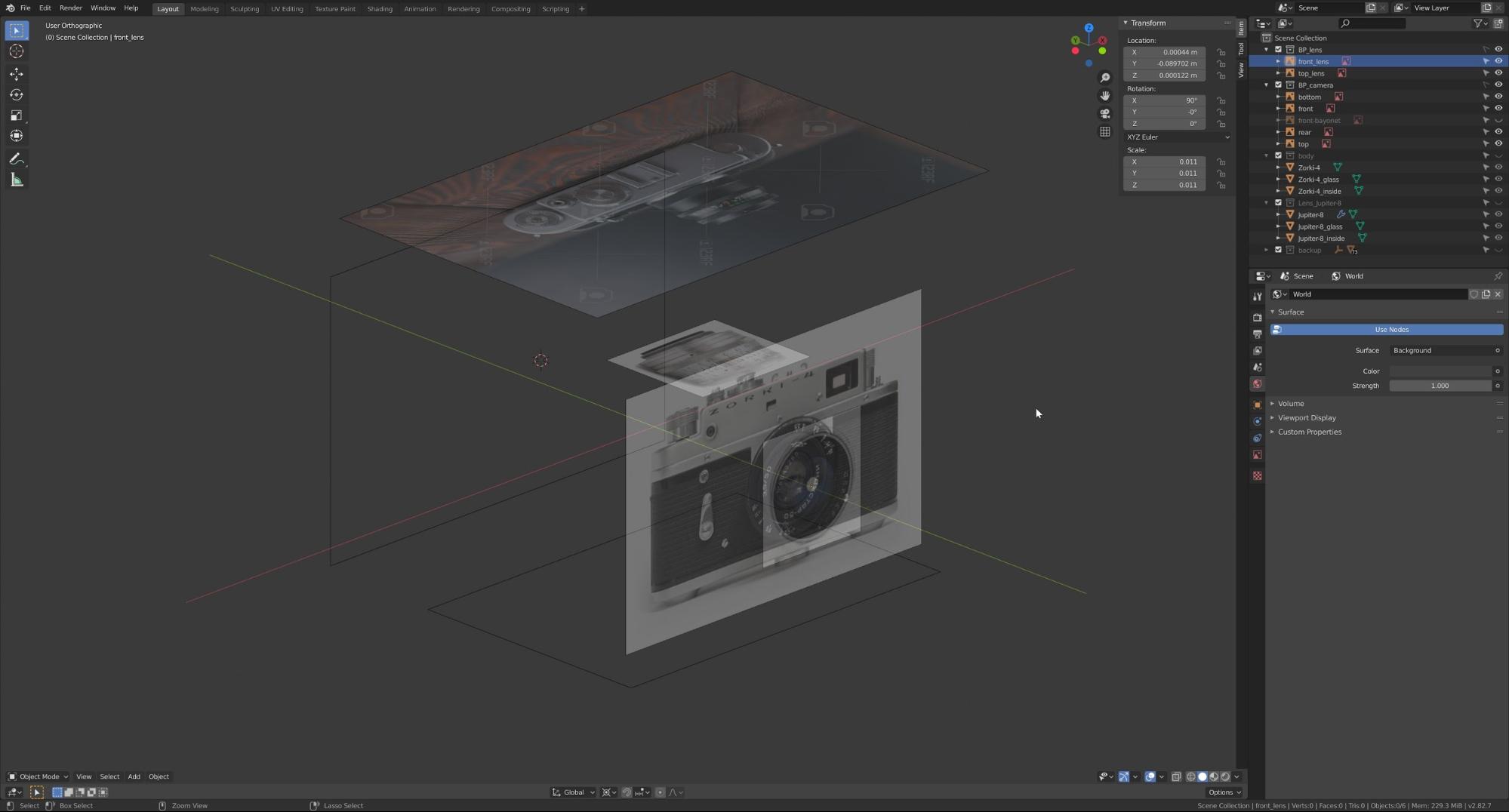Image resolution: width=1509 pixels, height=812 pixels.
Task: Select the Measure tool
Action: (17, 179)
